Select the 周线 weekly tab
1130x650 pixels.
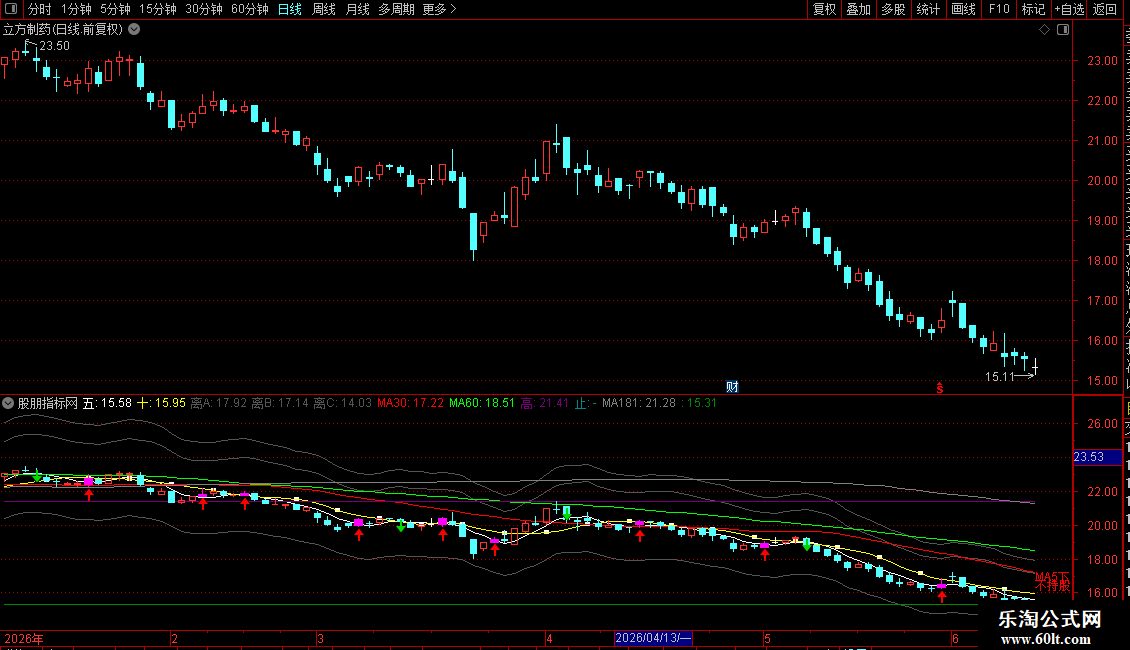tap(324, 9)
